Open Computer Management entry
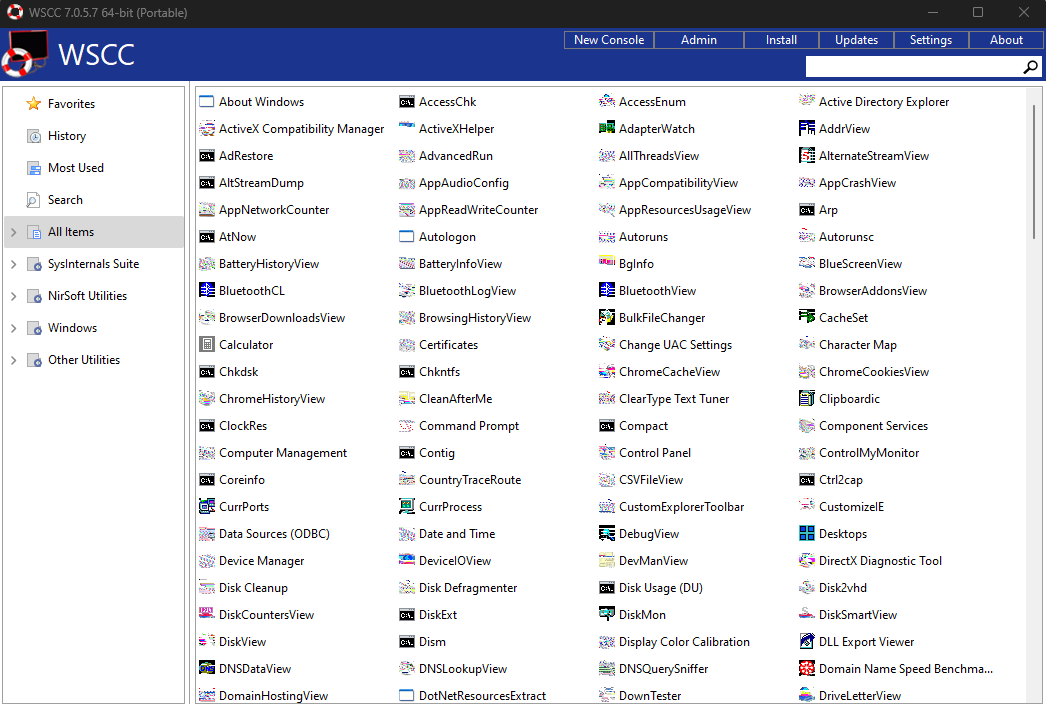The height and width of the screenshot is (704, 1046). coord(283,452)
